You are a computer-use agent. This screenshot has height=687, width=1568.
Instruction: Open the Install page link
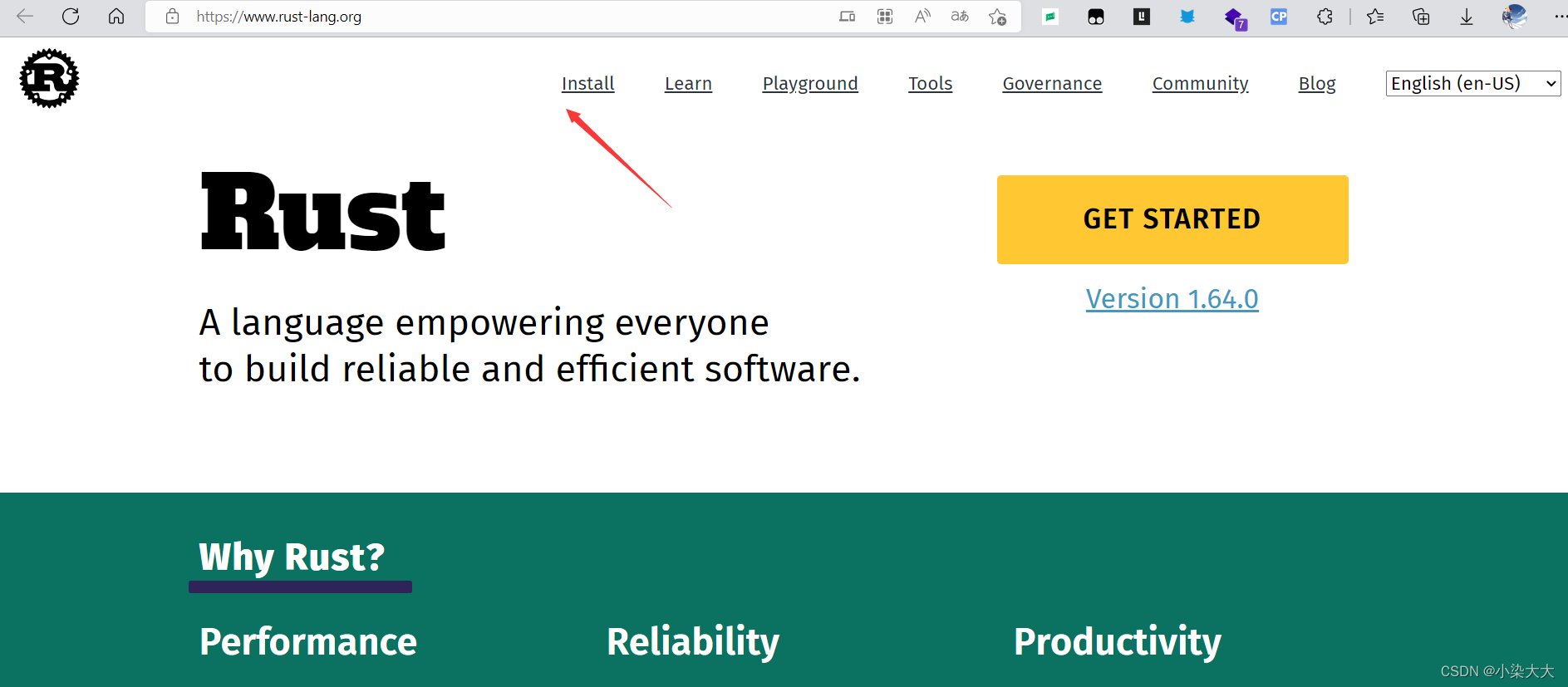[x=588, y=83]
